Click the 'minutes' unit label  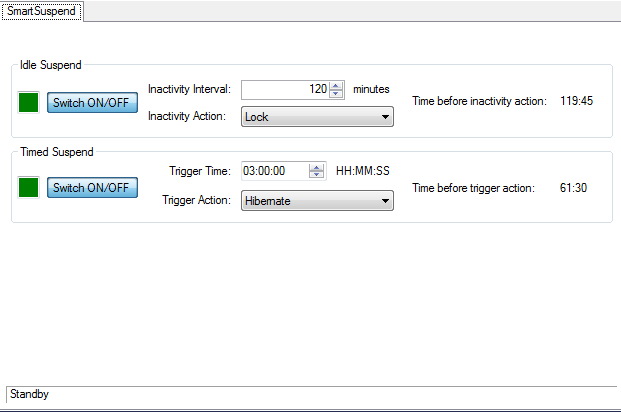pyautogui.click(x=371, y=89)
